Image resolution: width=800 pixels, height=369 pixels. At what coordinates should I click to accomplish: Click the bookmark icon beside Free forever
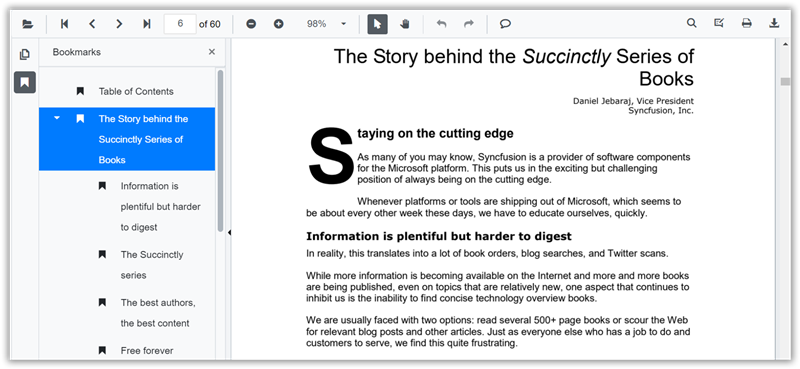coord(102,350)
